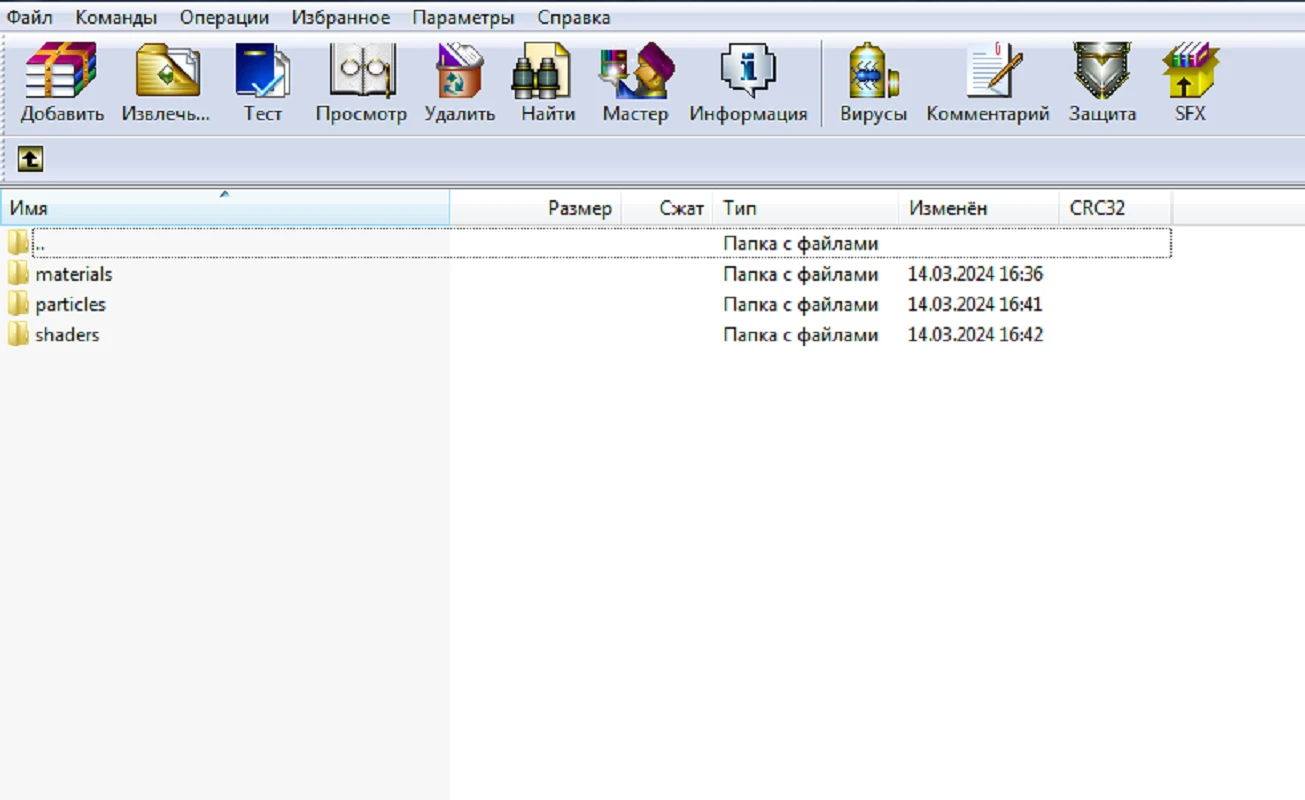Open the Справка menu
The height and width of the screenshot is (800, 1305).
[x=574, y=17]
